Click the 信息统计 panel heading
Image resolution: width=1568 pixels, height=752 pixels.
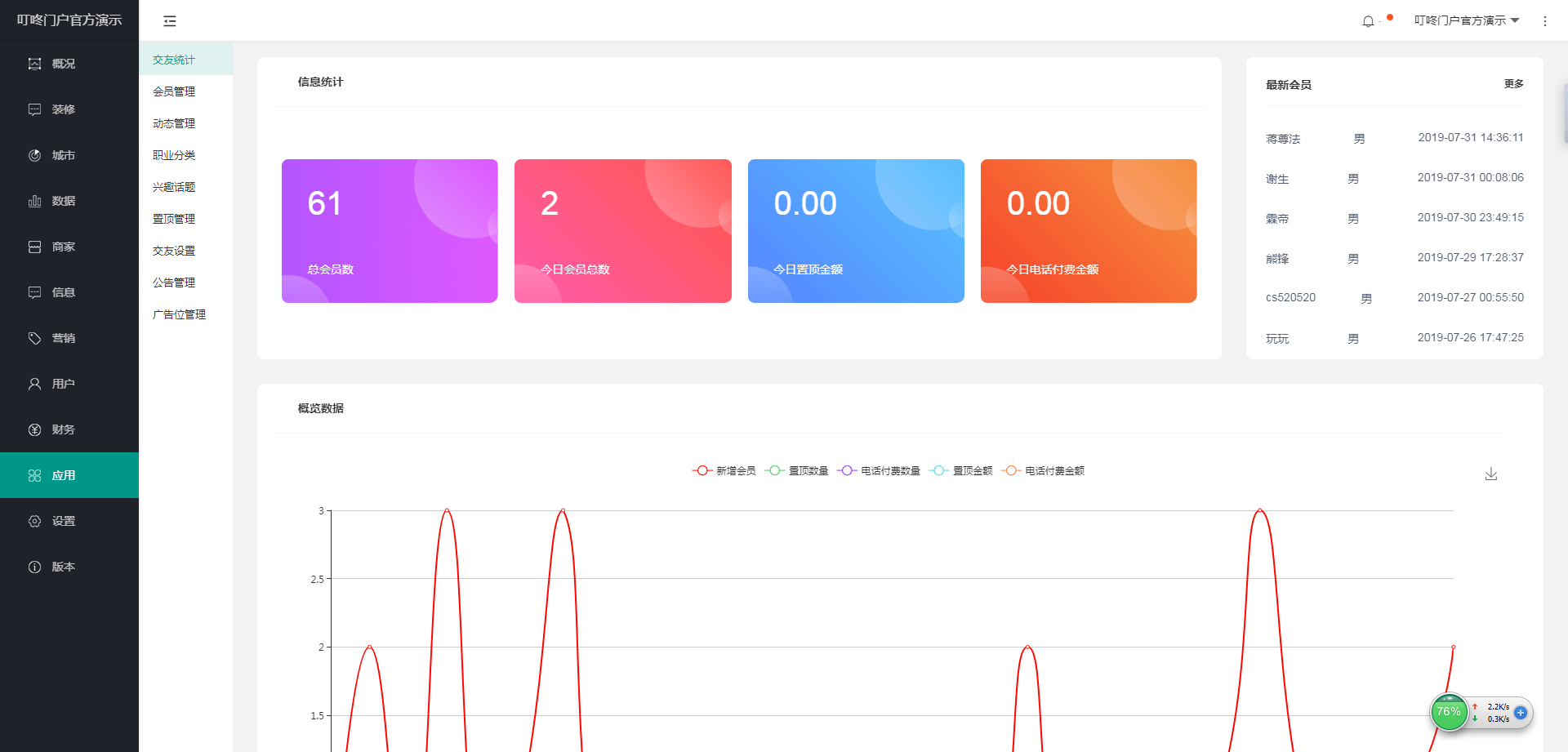pyautogui.click(x=320, y=82)
